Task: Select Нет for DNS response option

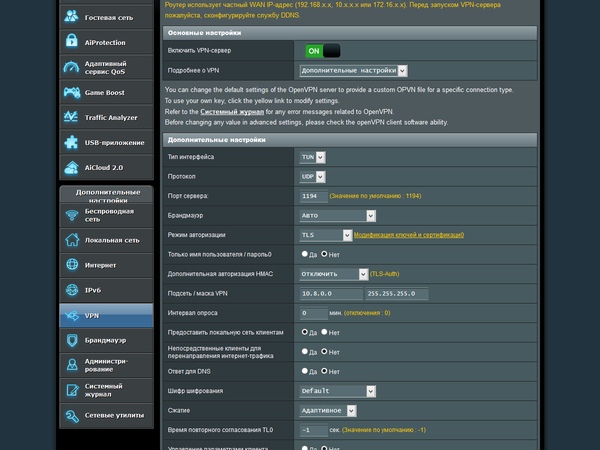Action: tap(324, 371)
